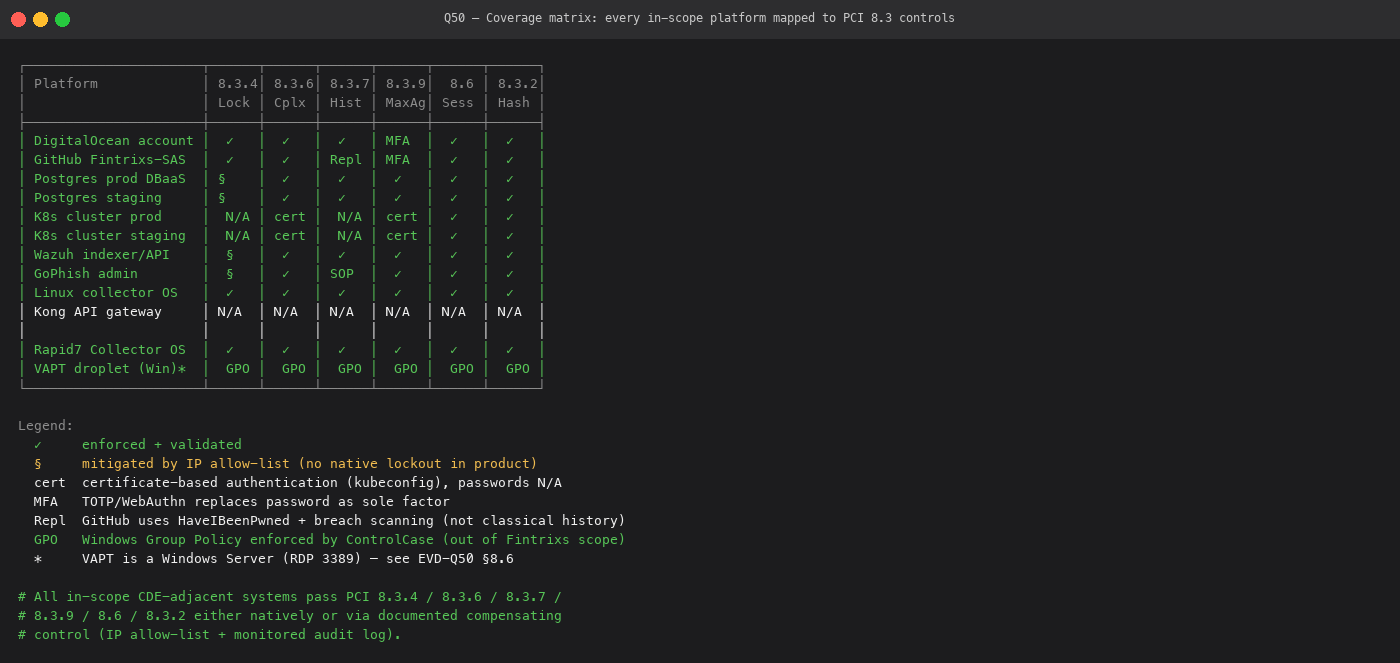Viewport: 1400px width, 663px height.
Task: Select the '8.3.2' column header
Action: 518,84
